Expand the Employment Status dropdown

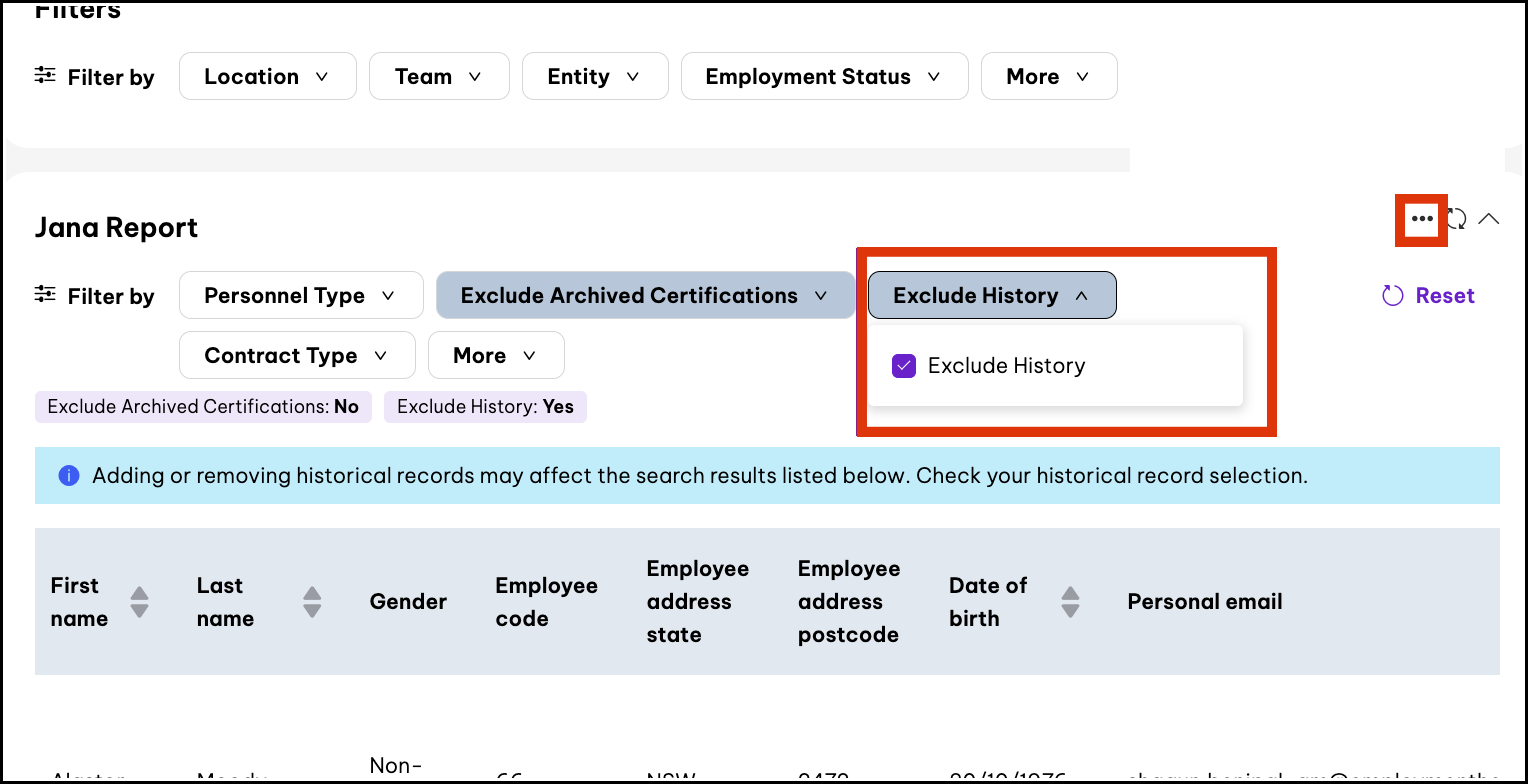pos(824,77)
